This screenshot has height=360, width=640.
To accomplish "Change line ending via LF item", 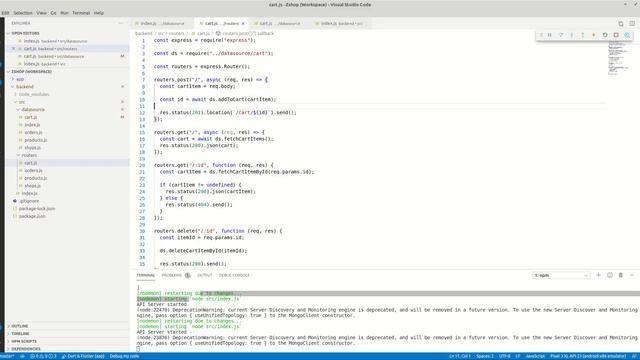I will [x=518, y=356].
